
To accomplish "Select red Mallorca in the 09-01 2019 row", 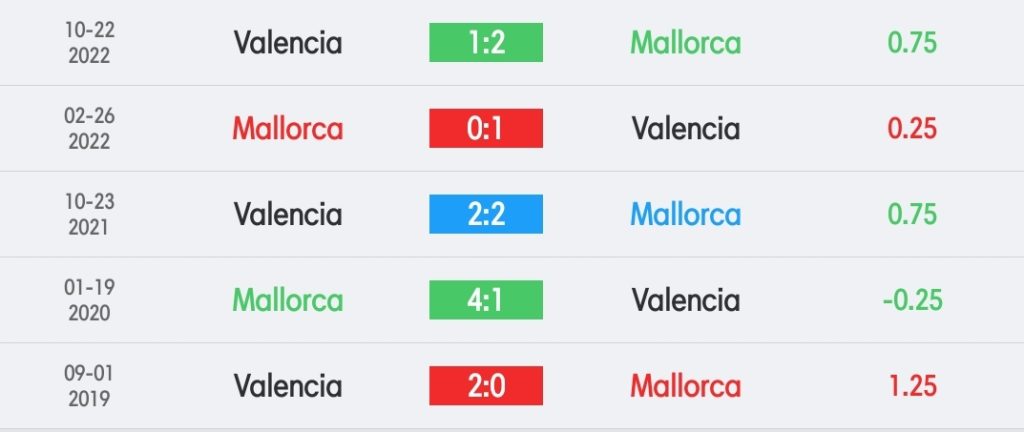I will 686,386.
